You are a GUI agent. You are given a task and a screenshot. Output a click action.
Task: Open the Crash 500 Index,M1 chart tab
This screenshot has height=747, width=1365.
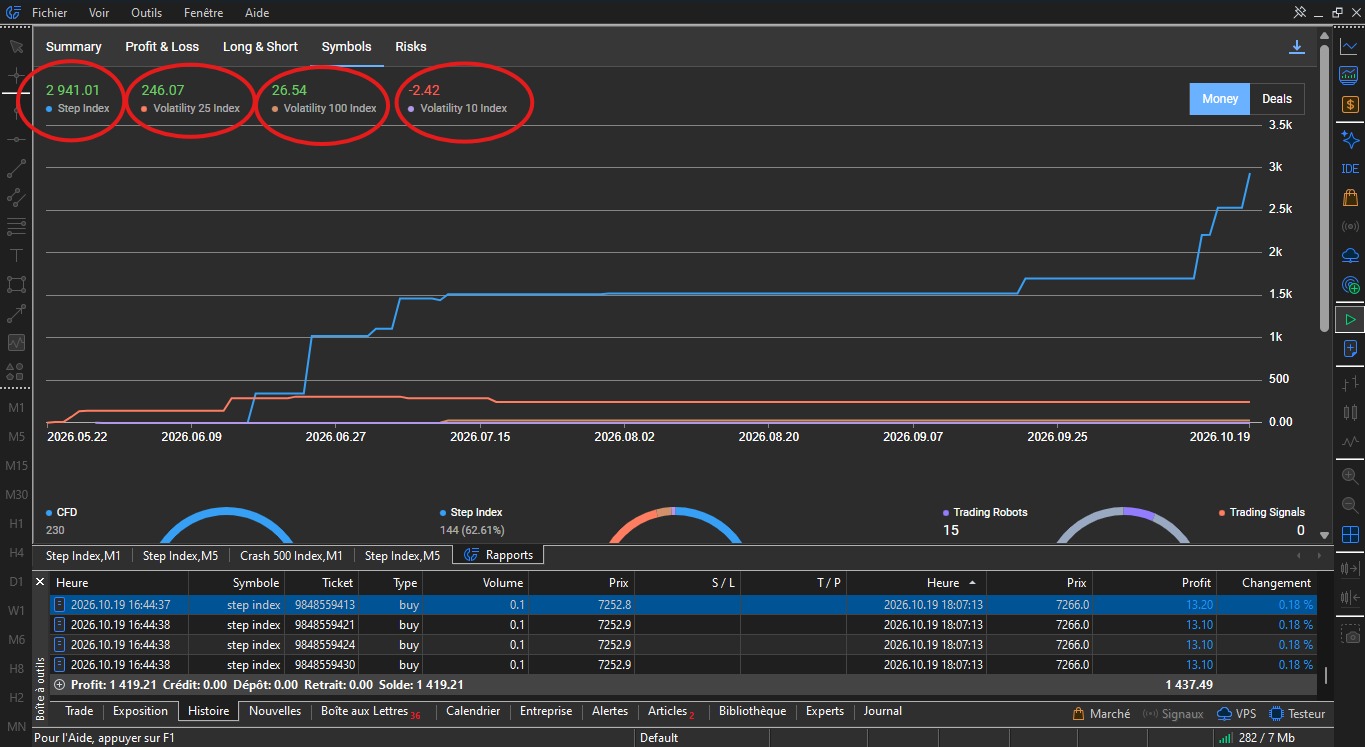pos(292,556)
